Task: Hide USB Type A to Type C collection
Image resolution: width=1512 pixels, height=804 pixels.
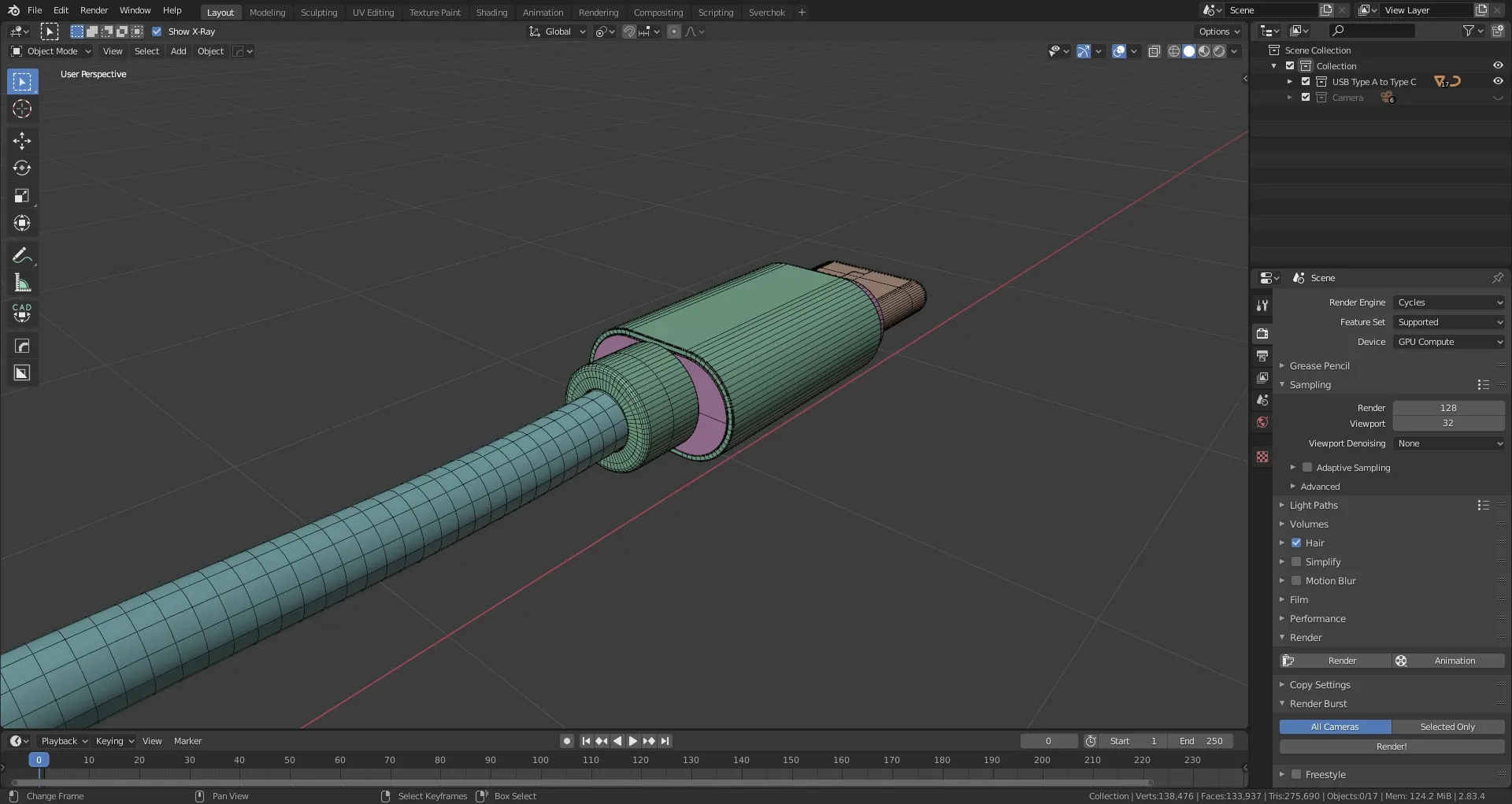Action: 1497,82
